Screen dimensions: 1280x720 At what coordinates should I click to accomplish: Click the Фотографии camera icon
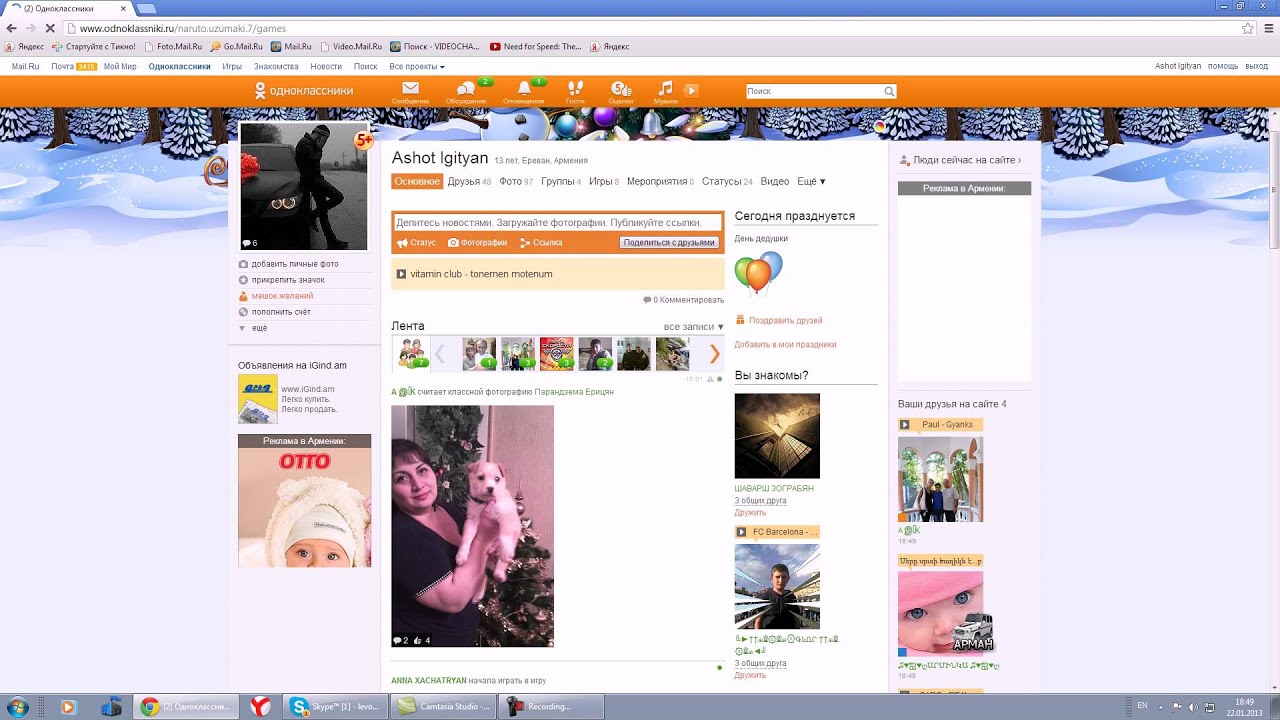pyautogui.click(x=453, y=243)
